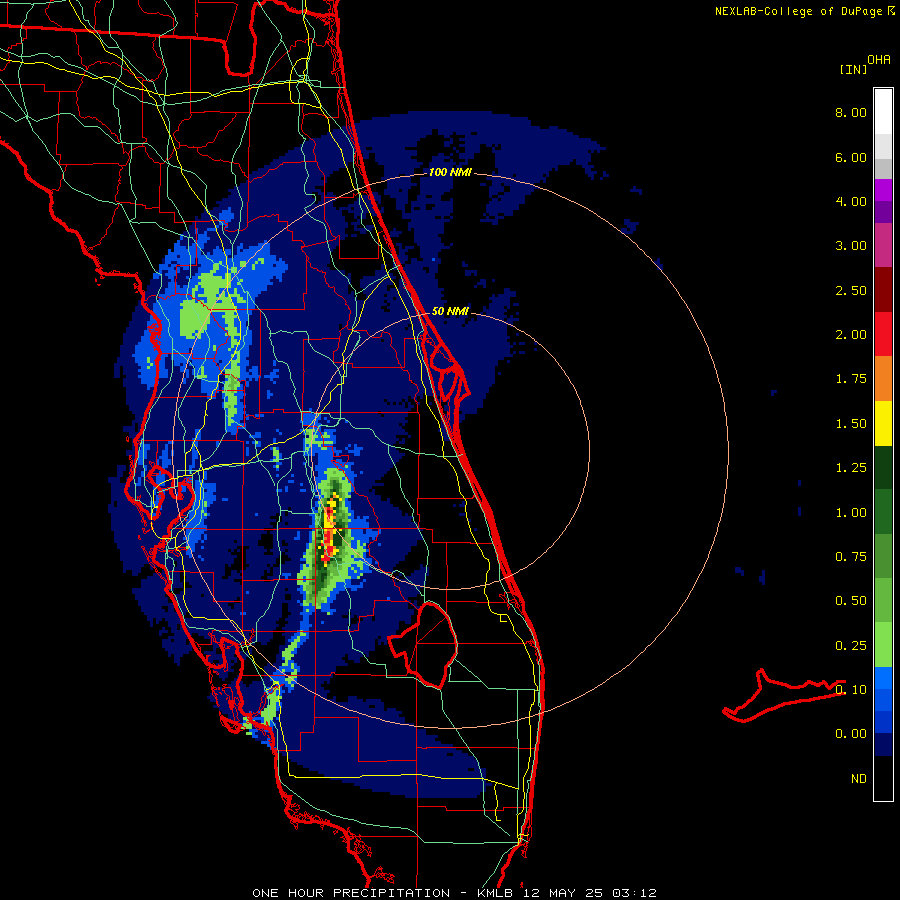
Task: Click the "1.50" legend value
Action: pos(851,424)
